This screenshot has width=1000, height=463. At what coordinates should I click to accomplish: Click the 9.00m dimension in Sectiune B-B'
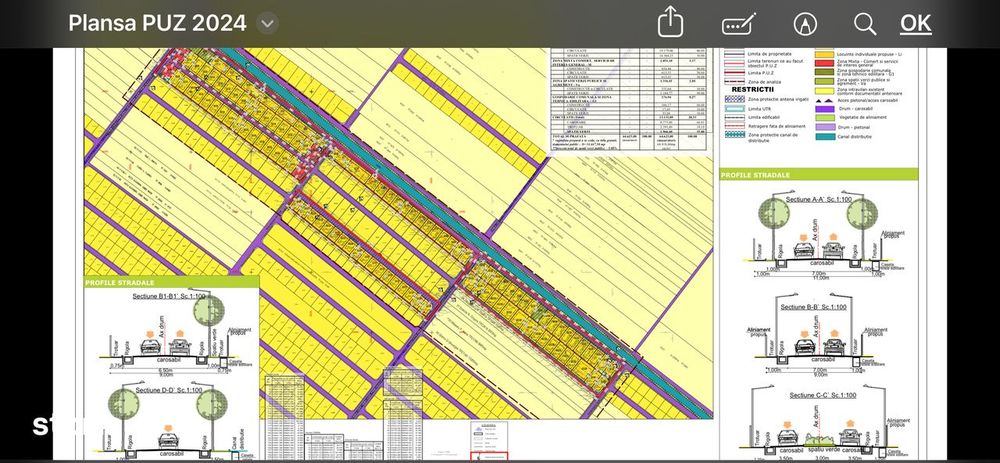click(x=820, y=374)
